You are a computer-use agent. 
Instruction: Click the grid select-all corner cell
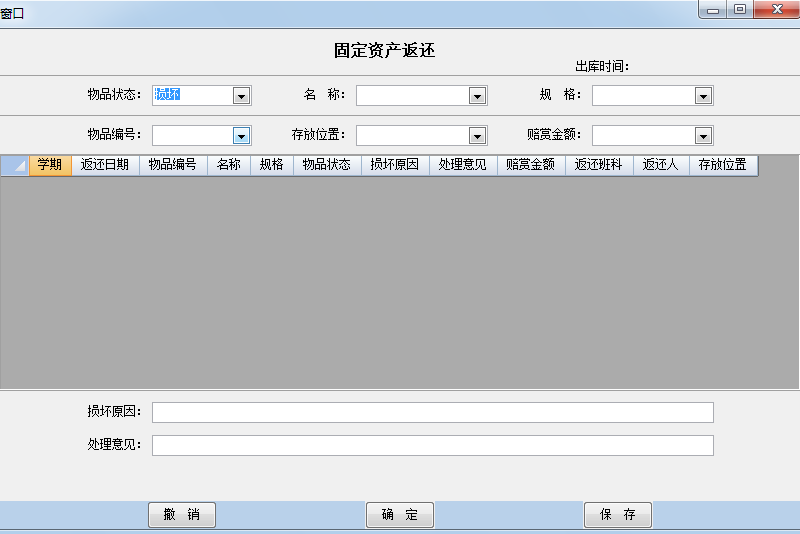[15, 166]
